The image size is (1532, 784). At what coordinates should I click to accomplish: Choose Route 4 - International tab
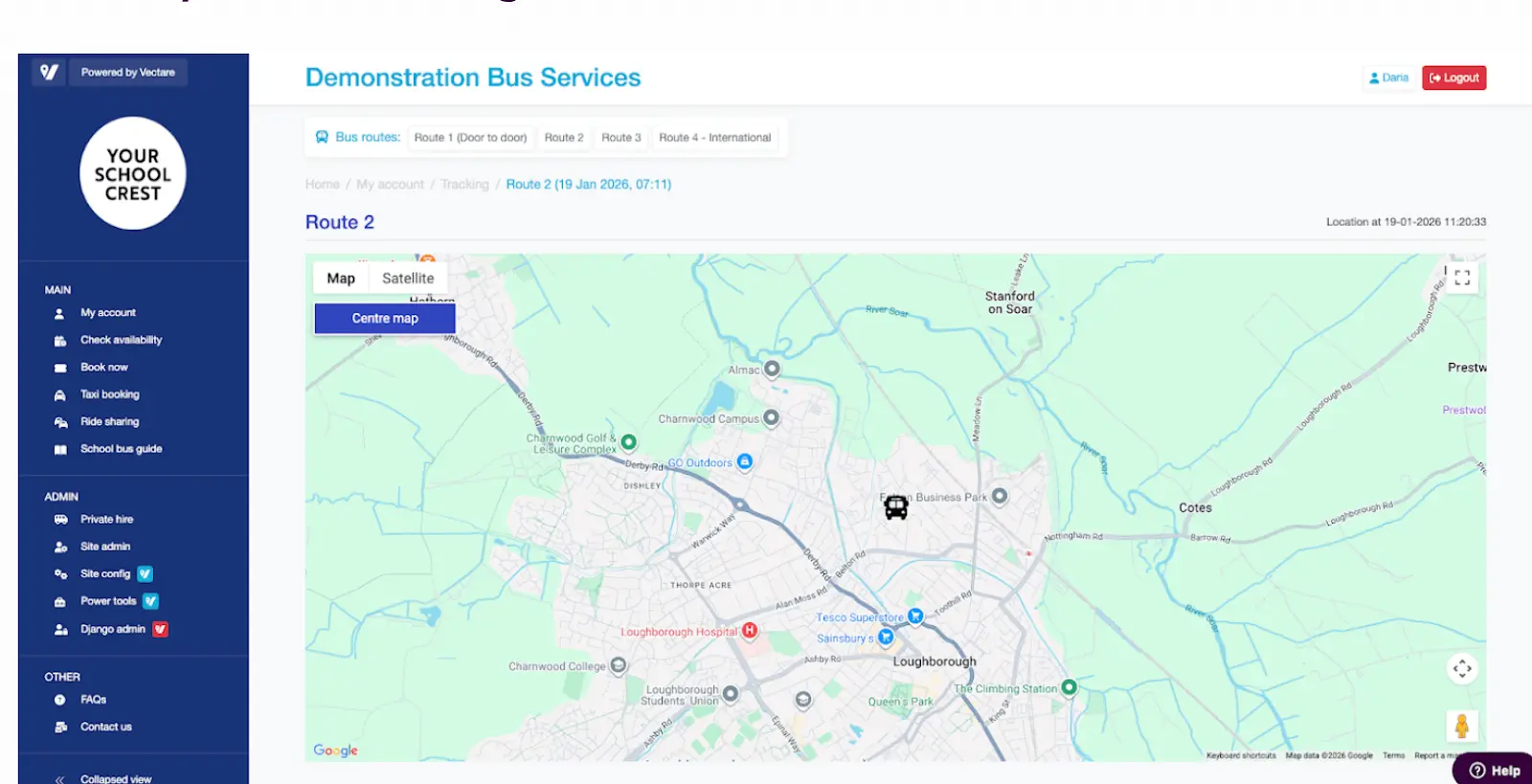click(x=714, y=138)
